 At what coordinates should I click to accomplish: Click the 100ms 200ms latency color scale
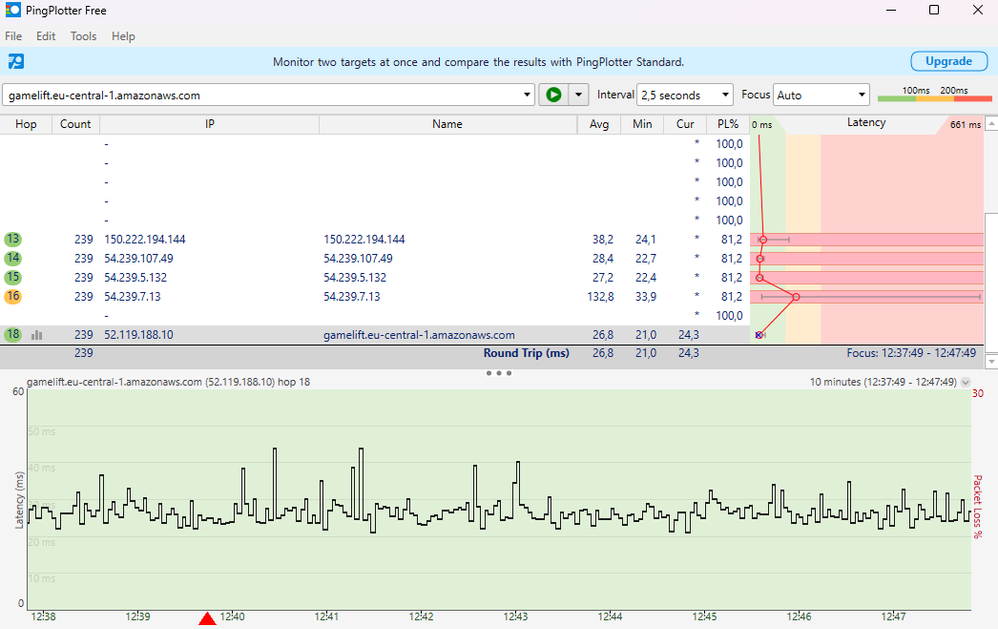click(x=933, y=95)
